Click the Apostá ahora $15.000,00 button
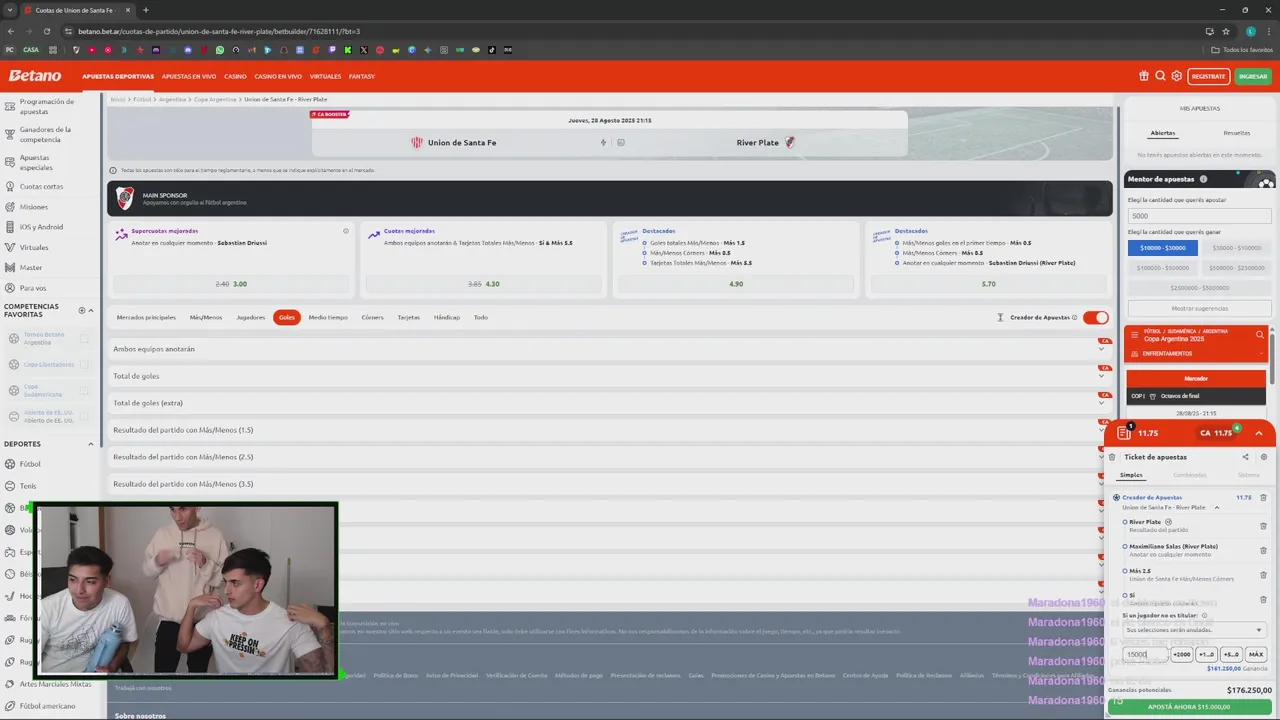The width and height of the screenshot is (1280, 720). coord(1189,706)
